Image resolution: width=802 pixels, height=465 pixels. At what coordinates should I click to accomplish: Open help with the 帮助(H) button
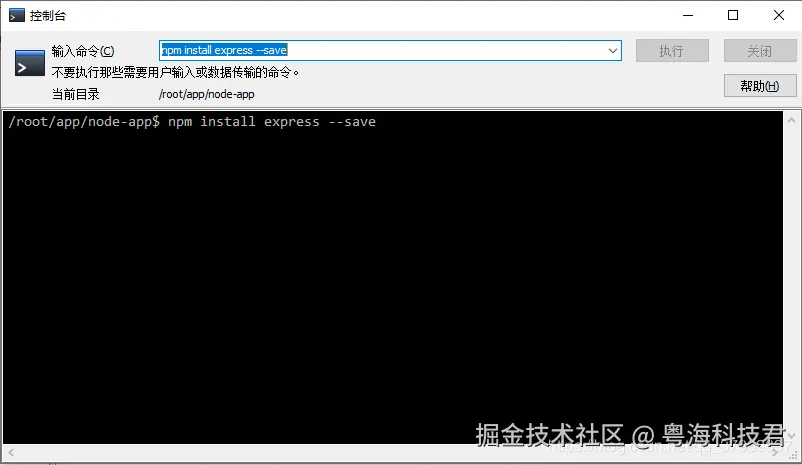click(x=760, y=85)
